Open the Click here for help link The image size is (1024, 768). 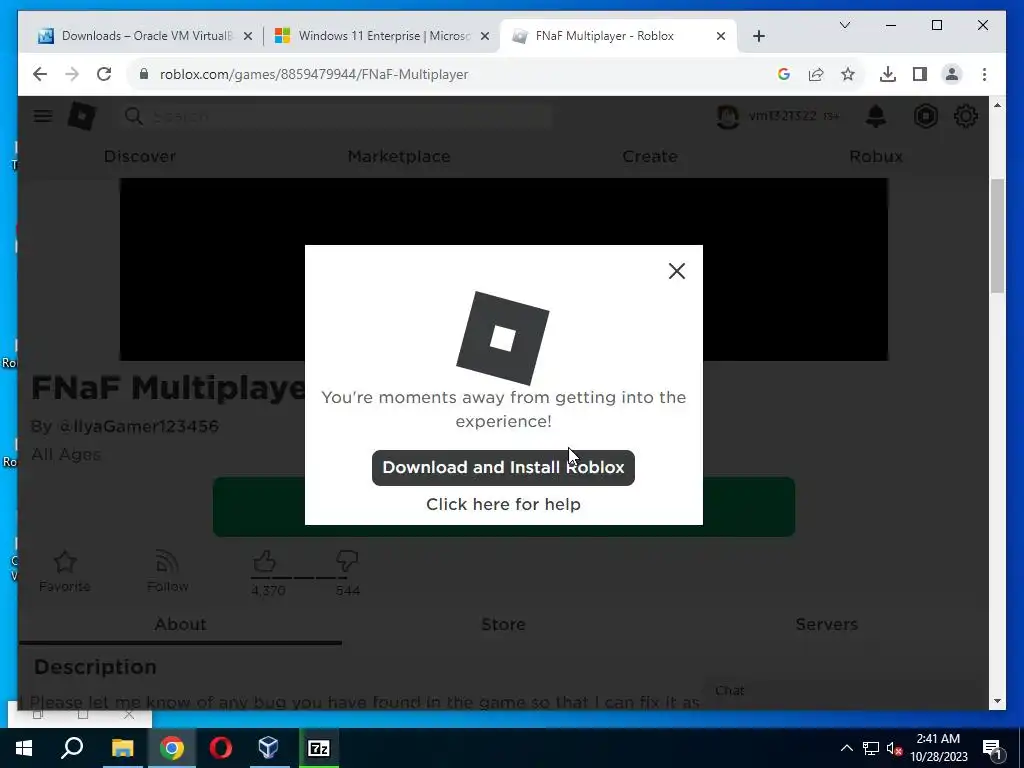[503, 504]
